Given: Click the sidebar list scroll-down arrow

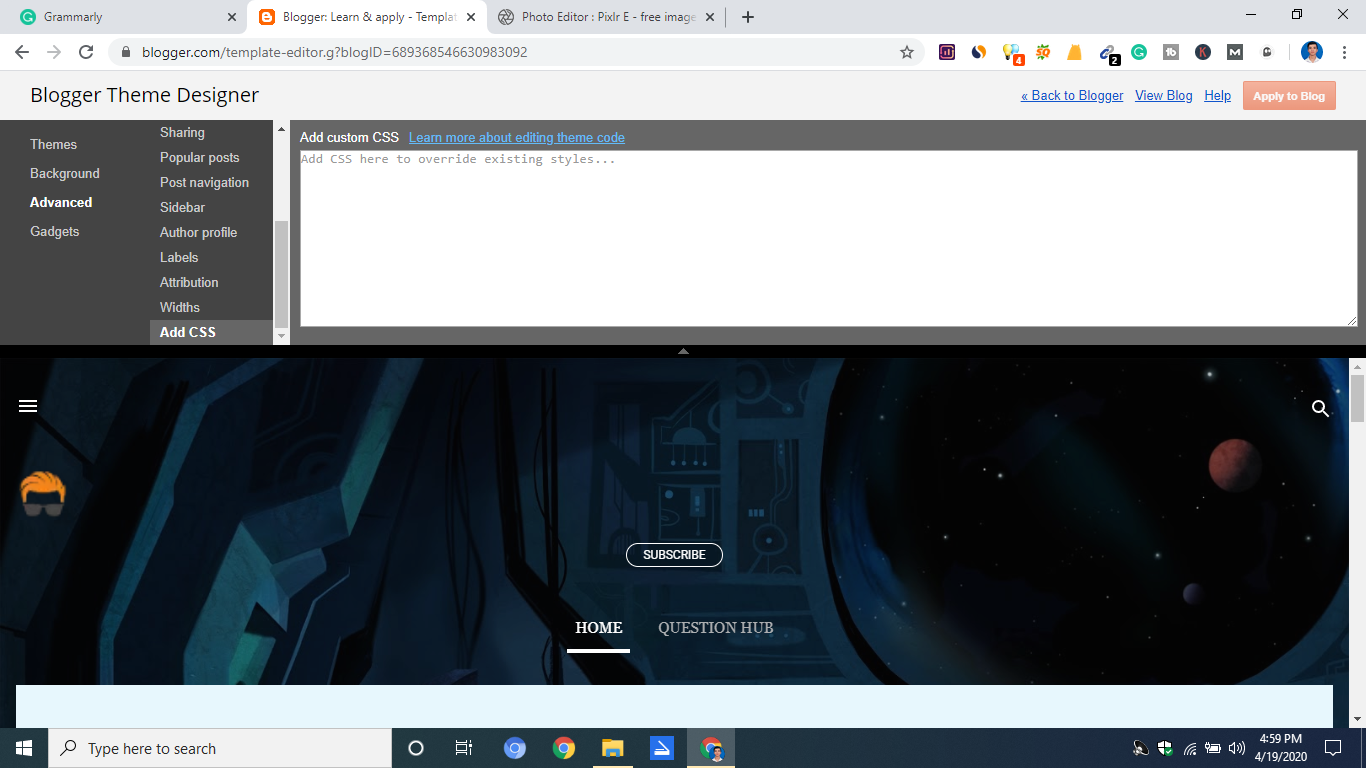Looking at the screenshot, I should point(281,337).
